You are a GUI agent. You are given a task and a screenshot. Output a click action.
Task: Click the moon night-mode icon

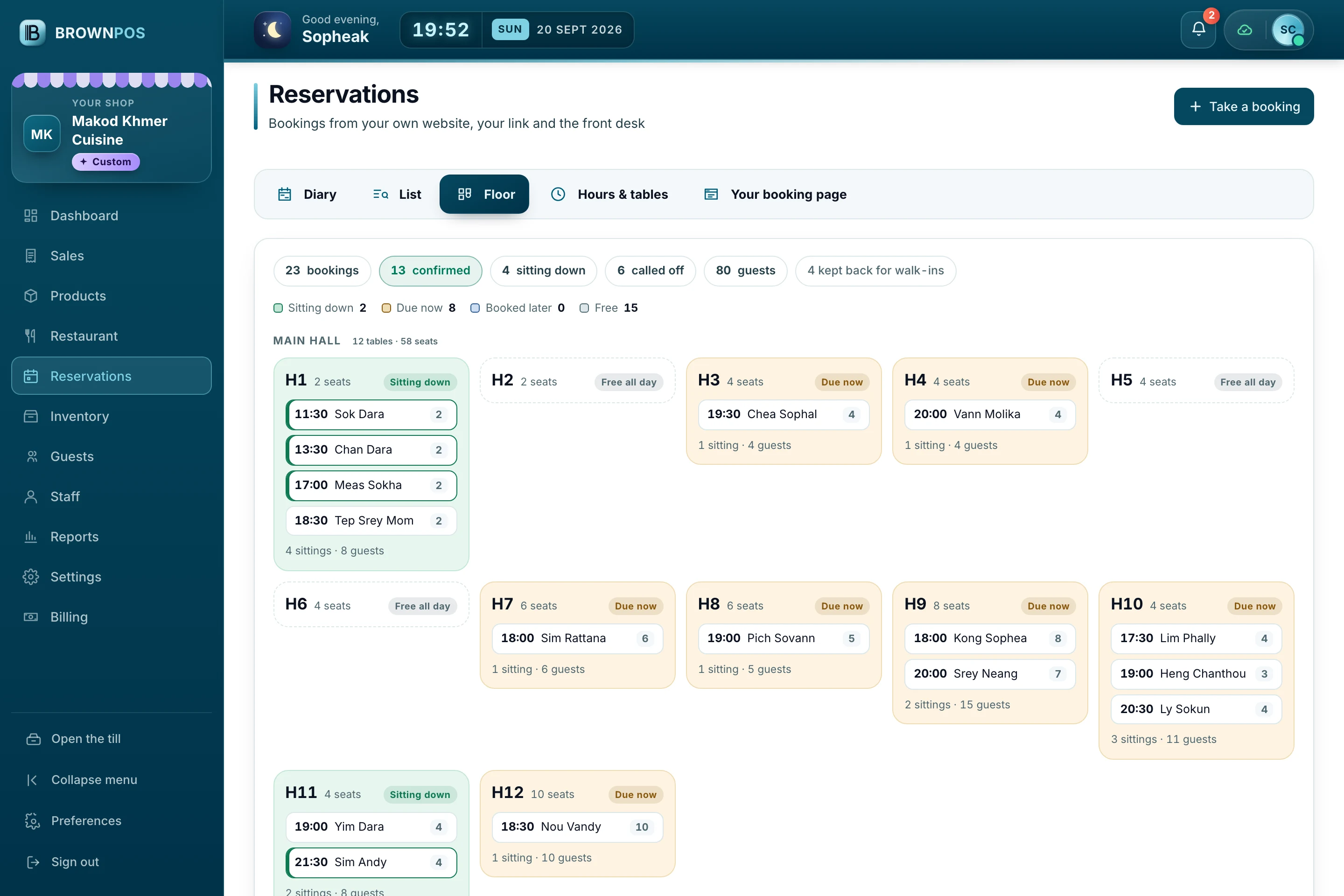tap(273, 30)
